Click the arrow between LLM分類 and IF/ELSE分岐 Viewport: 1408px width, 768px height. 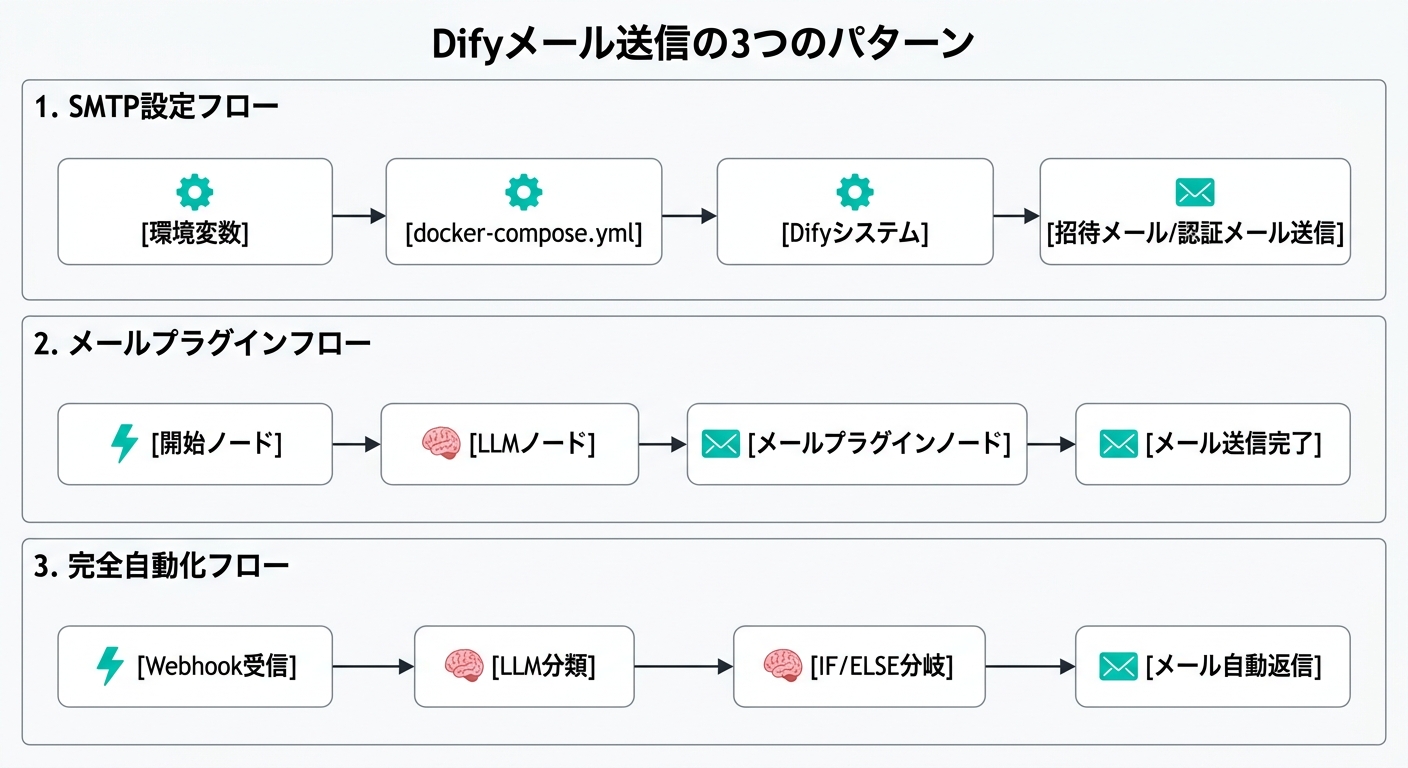tap(683, 666)
